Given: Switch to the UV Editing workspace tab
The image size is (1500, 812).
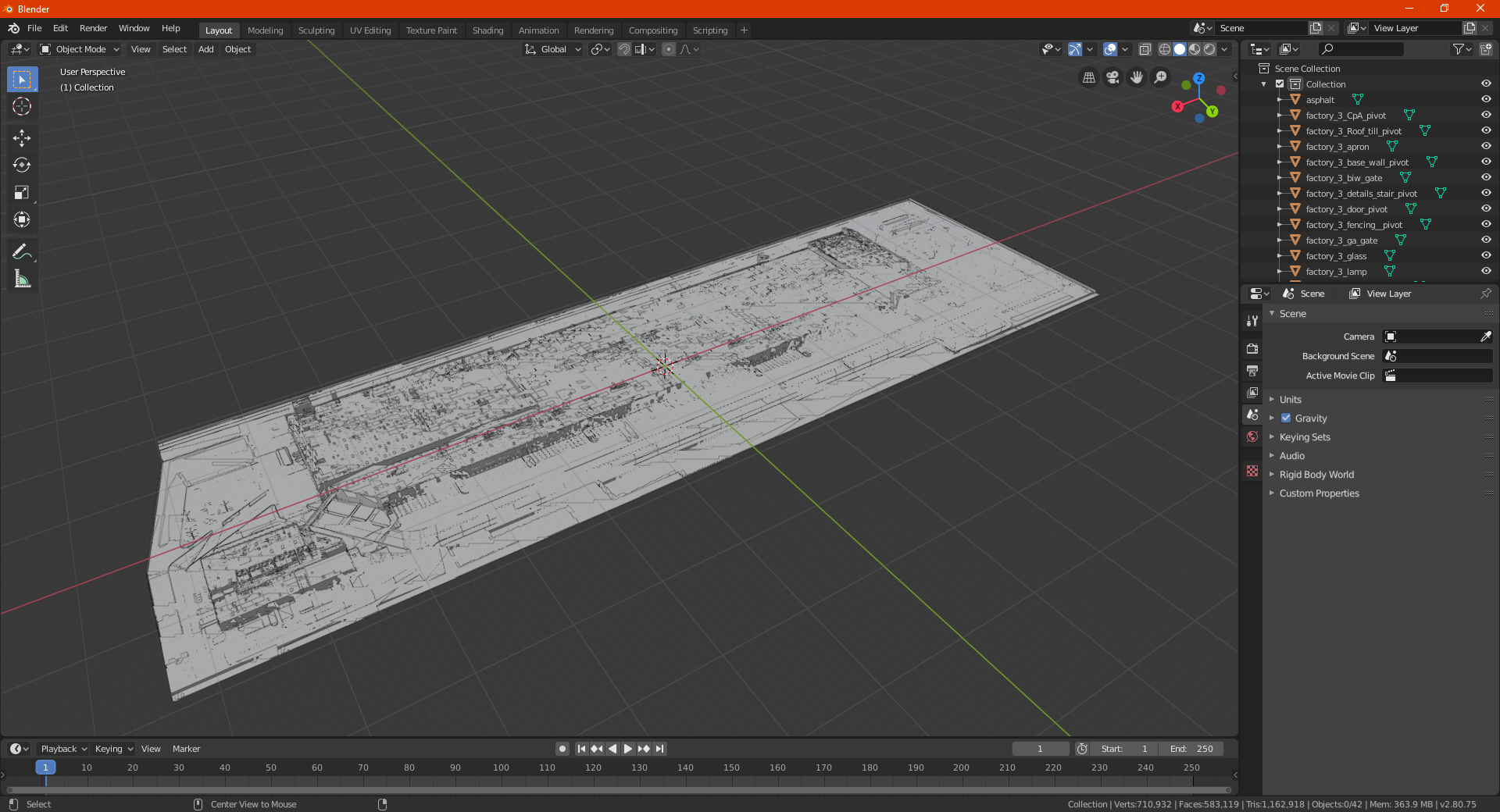Looking at the screenshot, I should pyautogui.click(x=370, y=30).
